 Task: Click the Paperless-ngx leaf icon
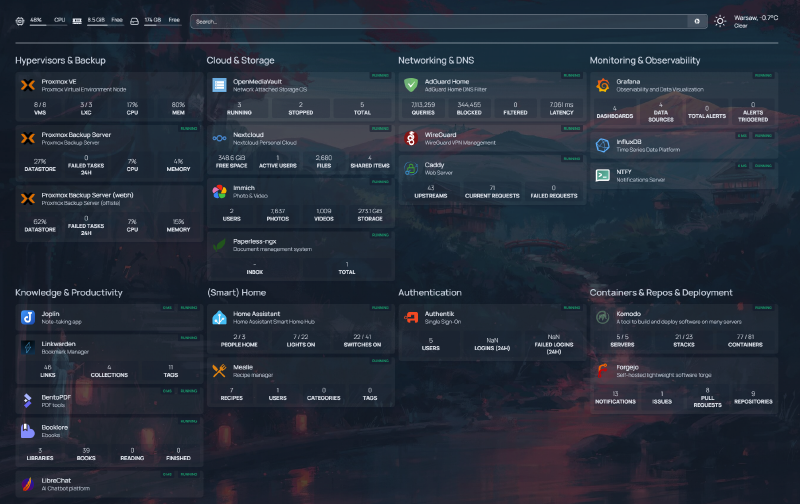point(219,245)
